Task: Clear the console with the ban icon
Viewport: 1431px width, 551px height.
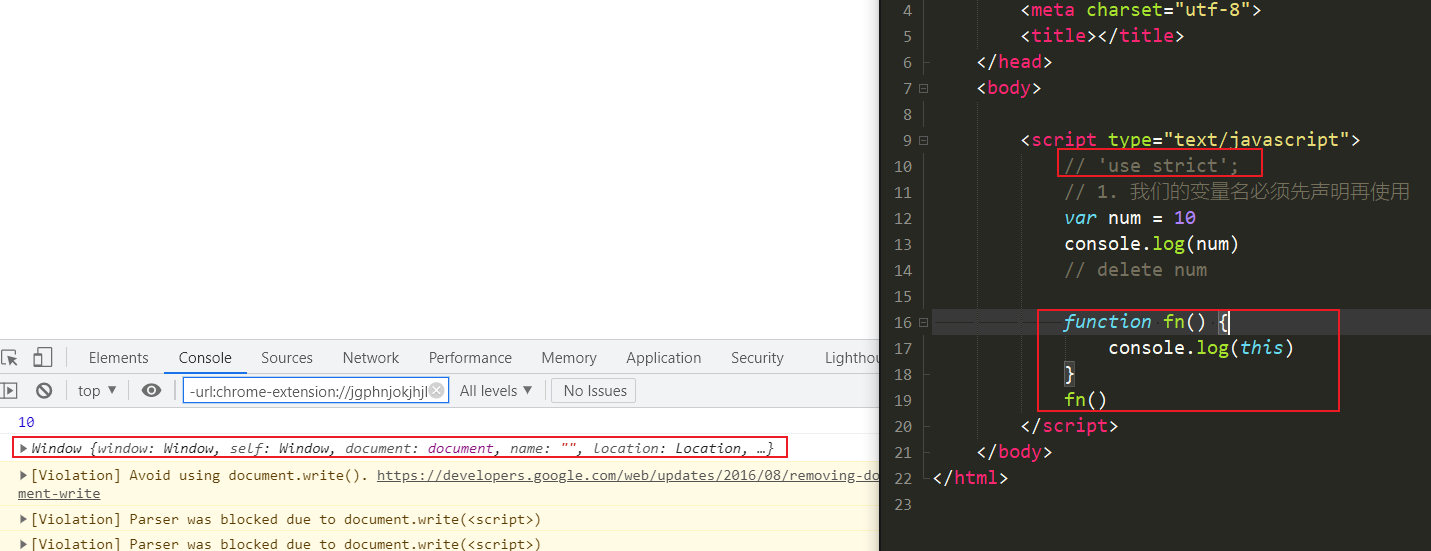Action: click(x=44, y=391)
